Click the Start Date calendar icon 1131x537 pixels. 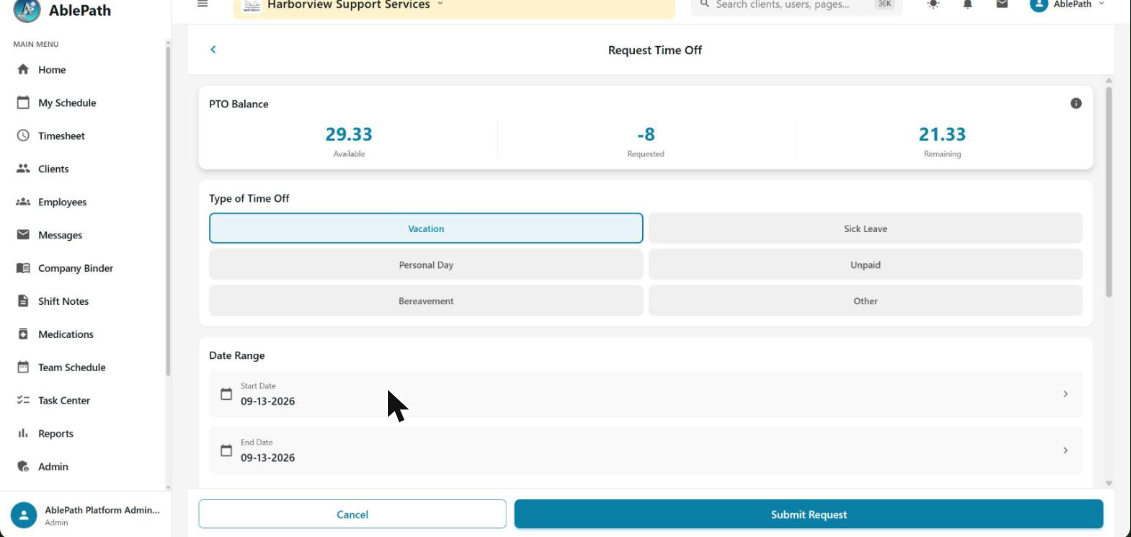[x=226, y=394]
